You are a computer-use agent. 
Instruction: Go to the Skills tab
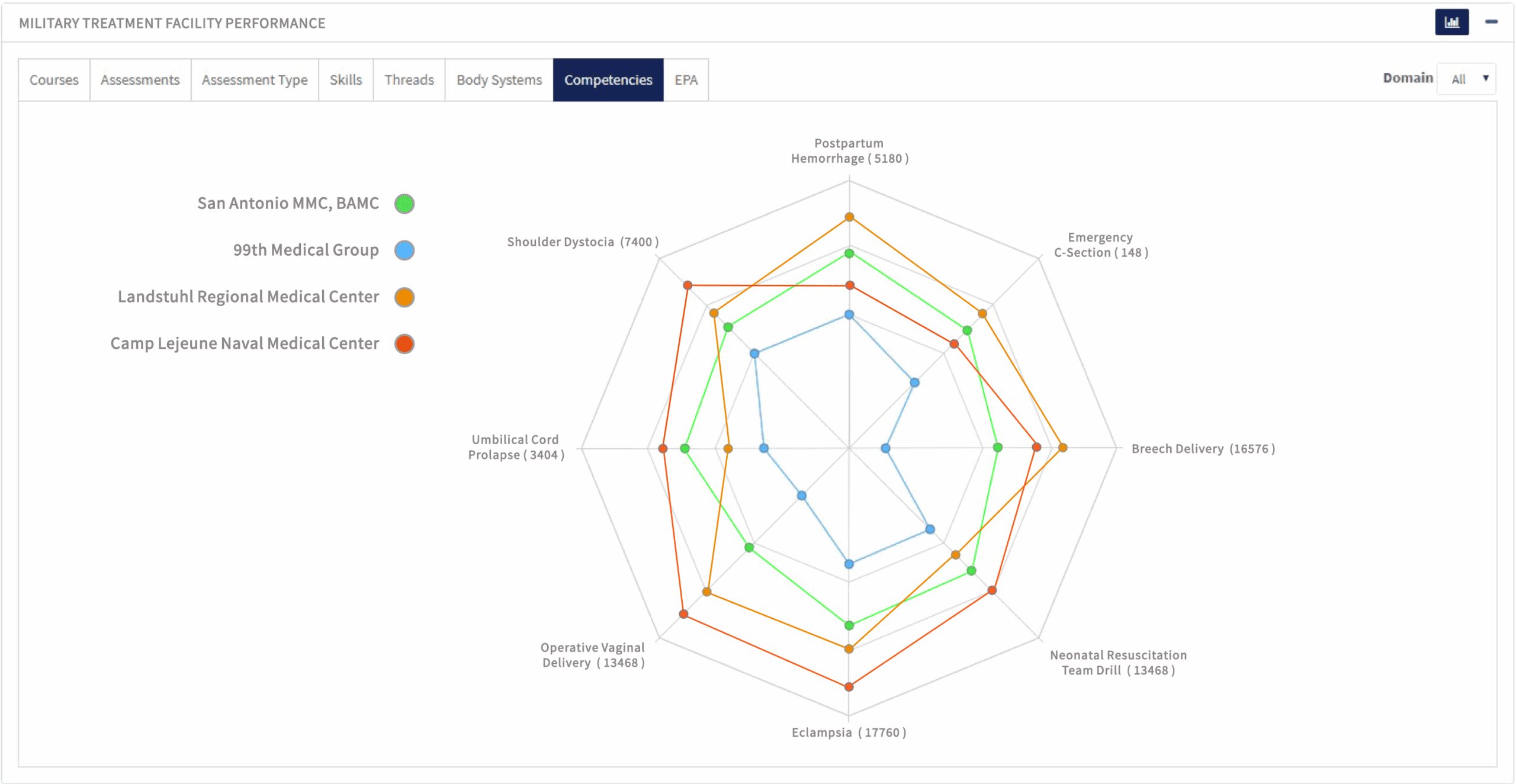[x=346, y=80]
